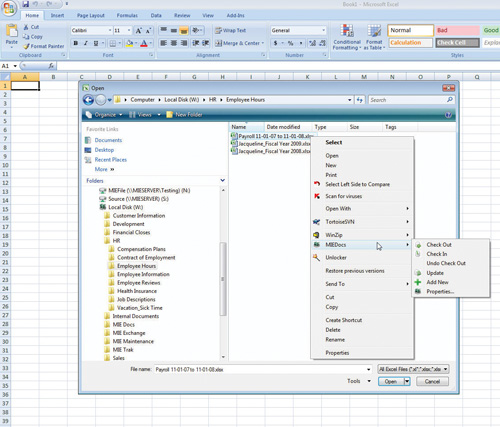500x427 pixels.
Task: Toggle Middle Align in Alignment group
Action: click(174, 31)
